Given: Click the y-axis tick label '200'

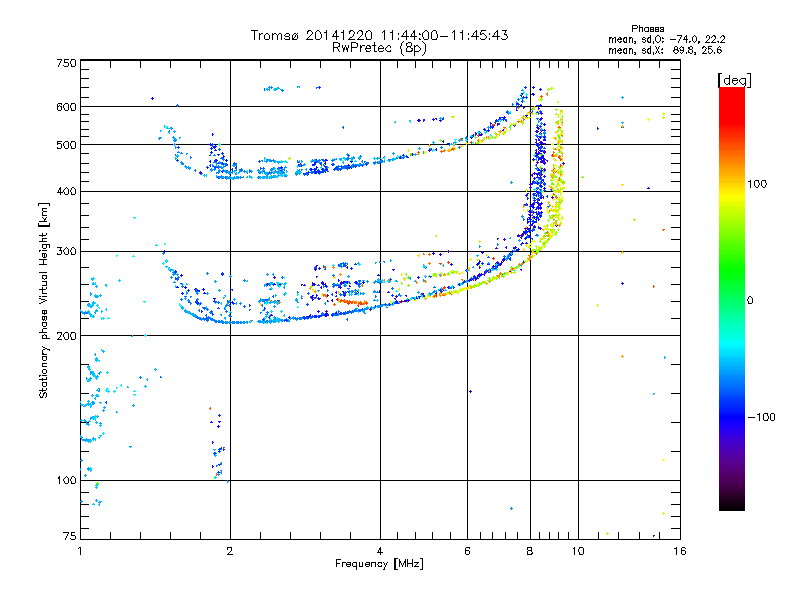Looking at the screenshot, I should click(x=66, y=336).
